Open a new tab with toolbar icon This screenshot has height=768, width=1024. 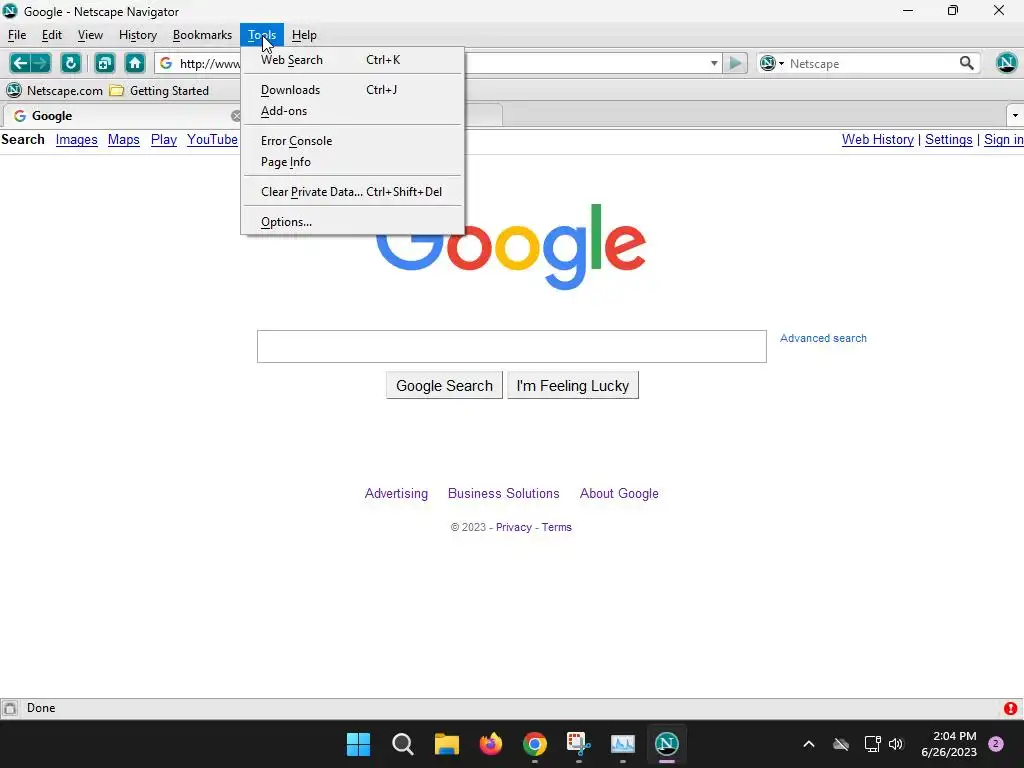[104, 63]
